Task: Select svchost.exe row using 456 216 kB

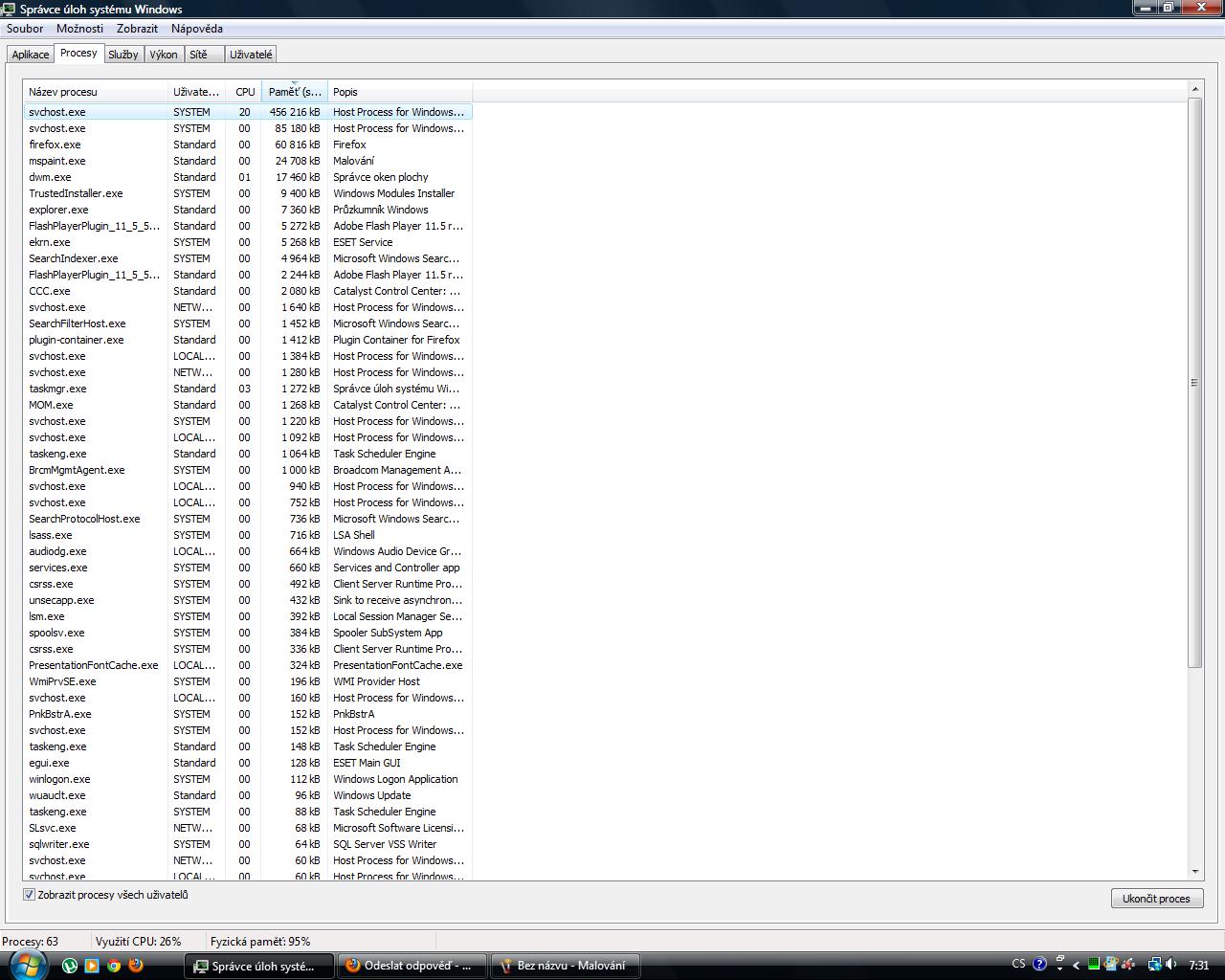Action: point(248,112)
